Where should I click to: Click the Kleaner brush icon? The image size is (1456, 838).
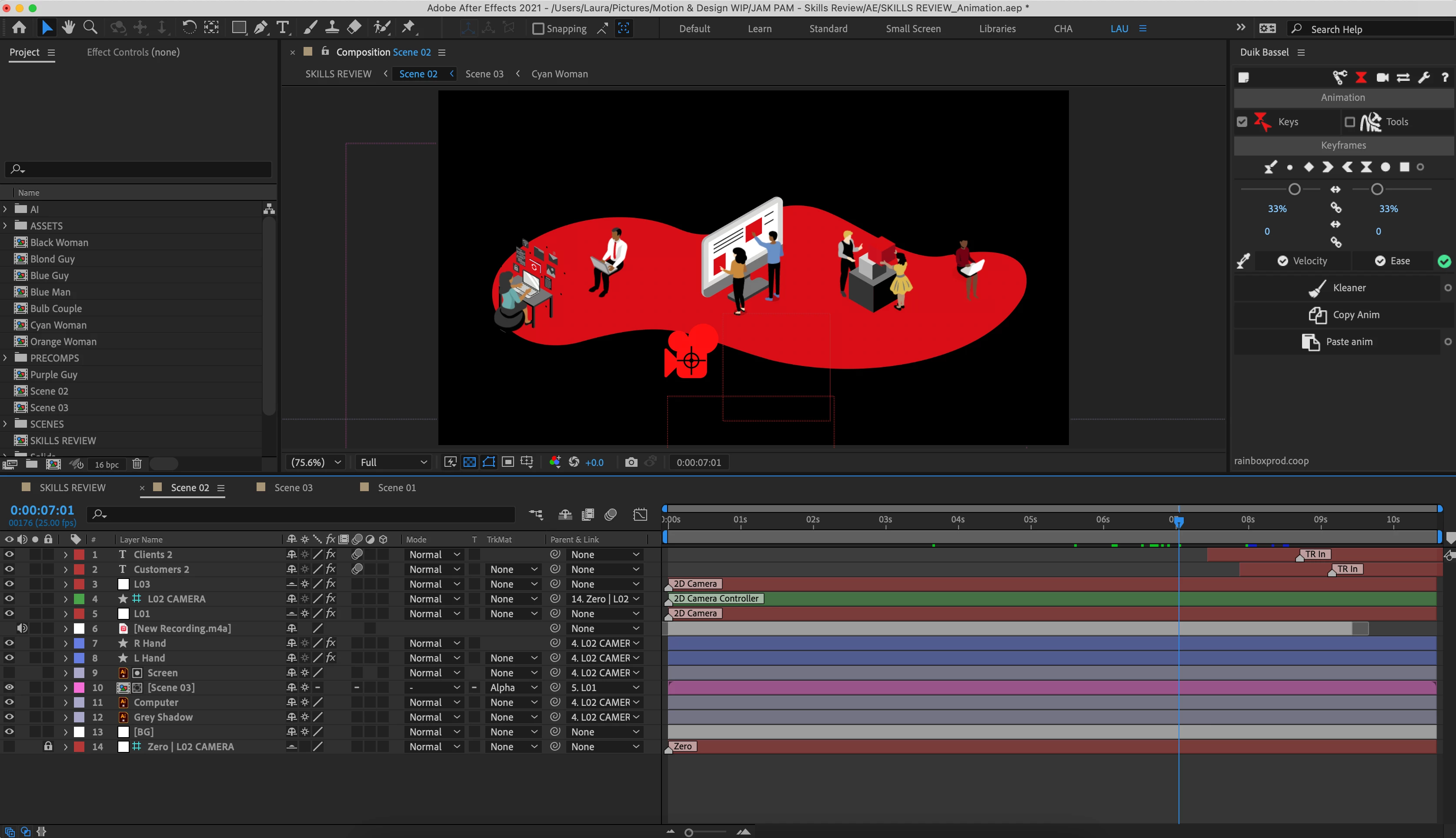tap(1317, 288)
